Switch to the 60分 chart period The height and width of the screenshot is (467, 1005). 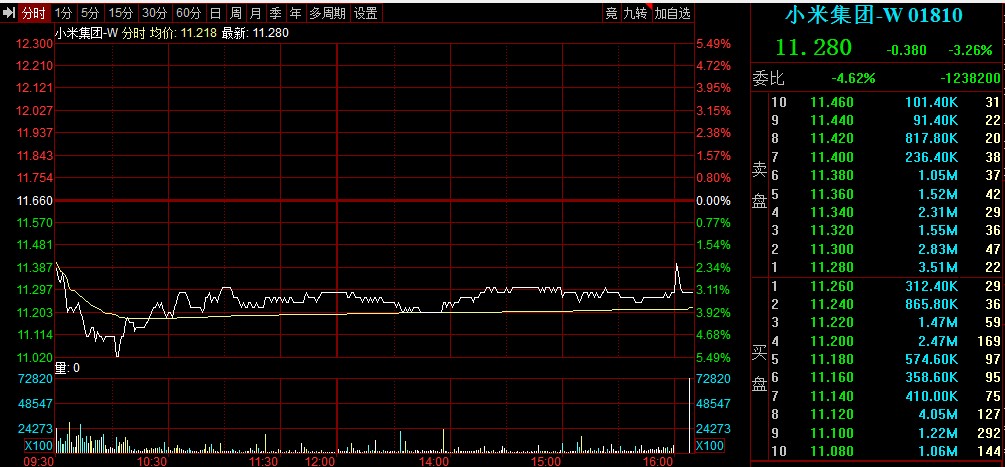tap(188, 13)
